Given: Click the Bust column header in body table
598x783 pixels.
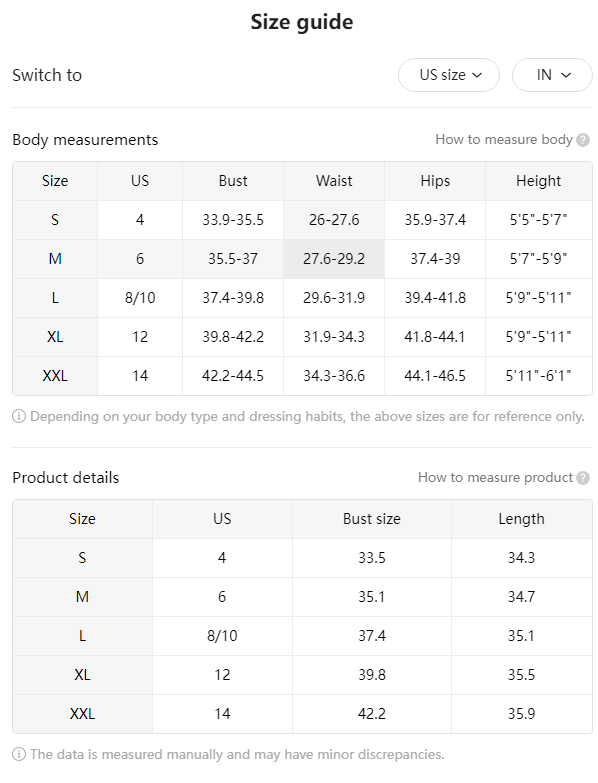Looking at the screenshot, I should pyautogui.click(x=233, y=181).
